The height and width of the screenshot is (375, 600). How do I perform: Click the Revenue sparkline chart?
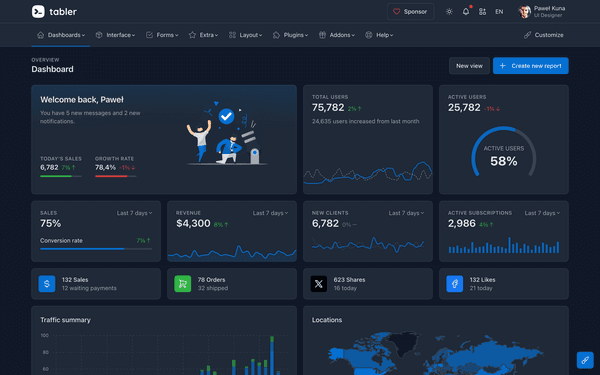232,252
